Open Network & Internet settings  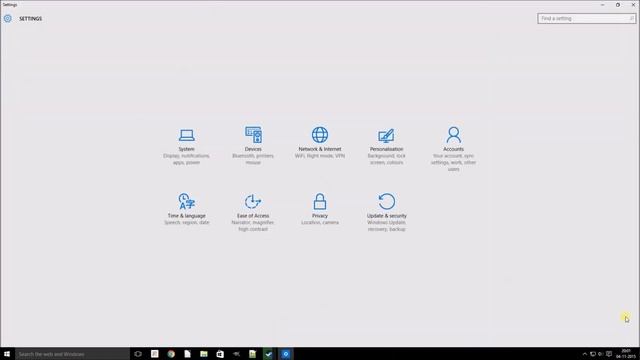coord(320,143)
